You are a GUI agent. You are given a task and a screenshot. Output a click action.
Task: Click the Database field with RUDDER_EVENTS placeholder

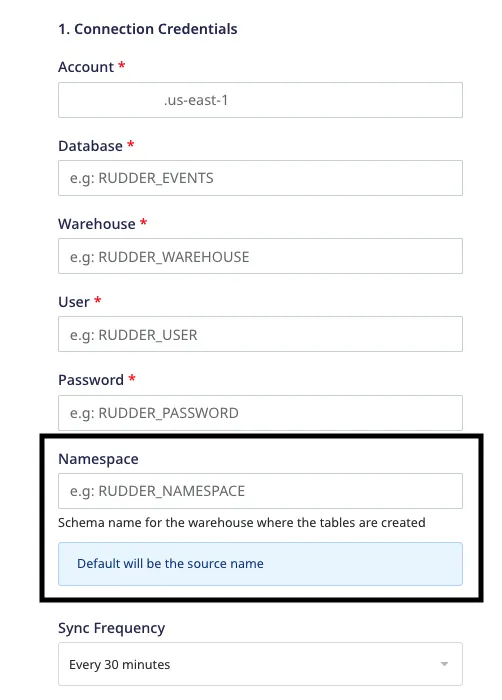pyautogui.click(x=260, y=178)
